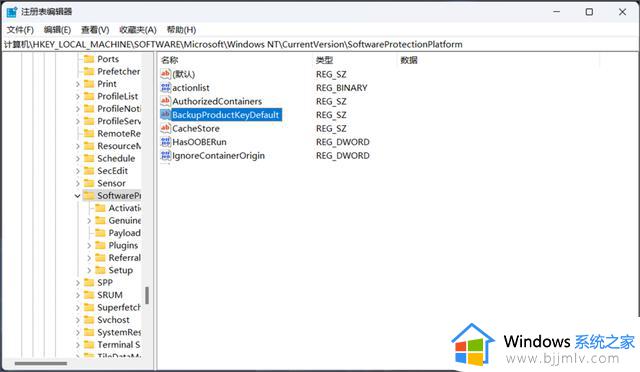Select the actionlist binary value icon
This screenshot has height=372, width=640.
pos(165,87)
